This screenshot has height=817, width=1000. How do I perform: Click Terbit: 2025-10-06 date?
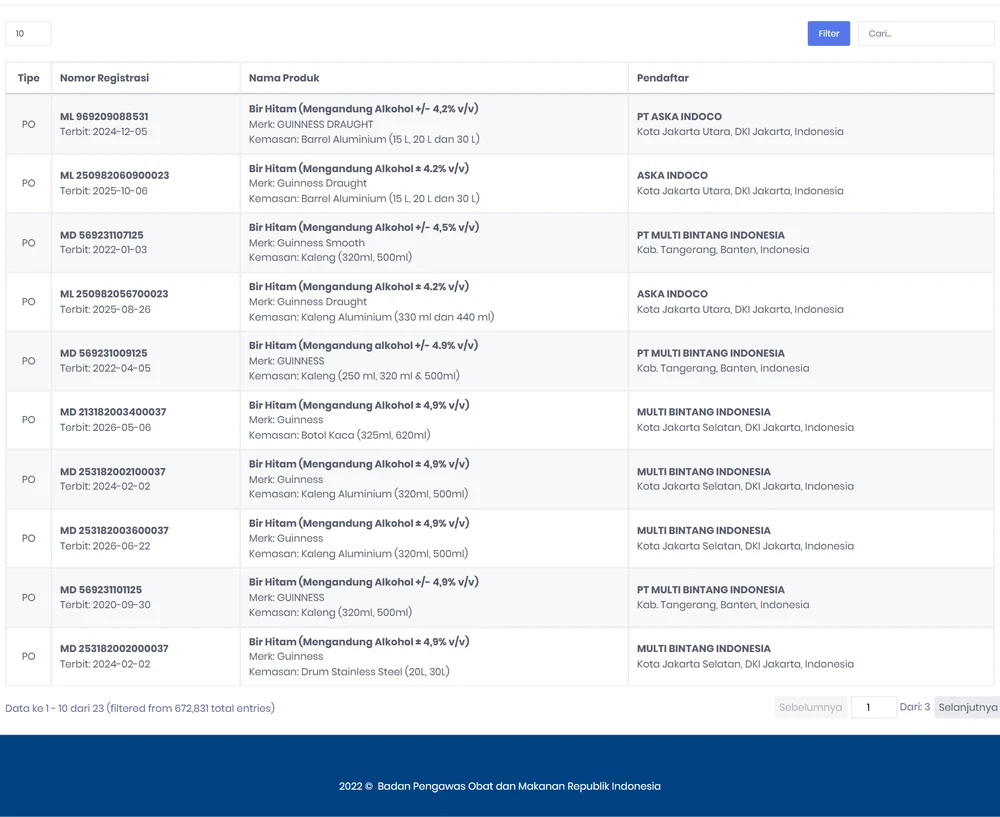click(103, 191)
